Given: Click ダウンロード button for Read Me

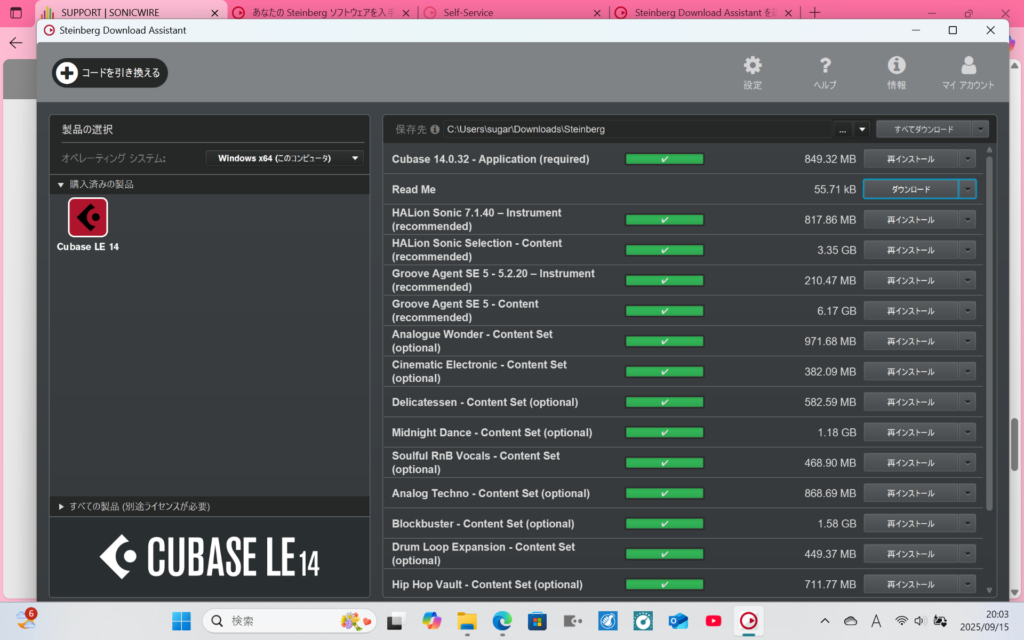Looking at the screenshot, I should pos(910,189).
